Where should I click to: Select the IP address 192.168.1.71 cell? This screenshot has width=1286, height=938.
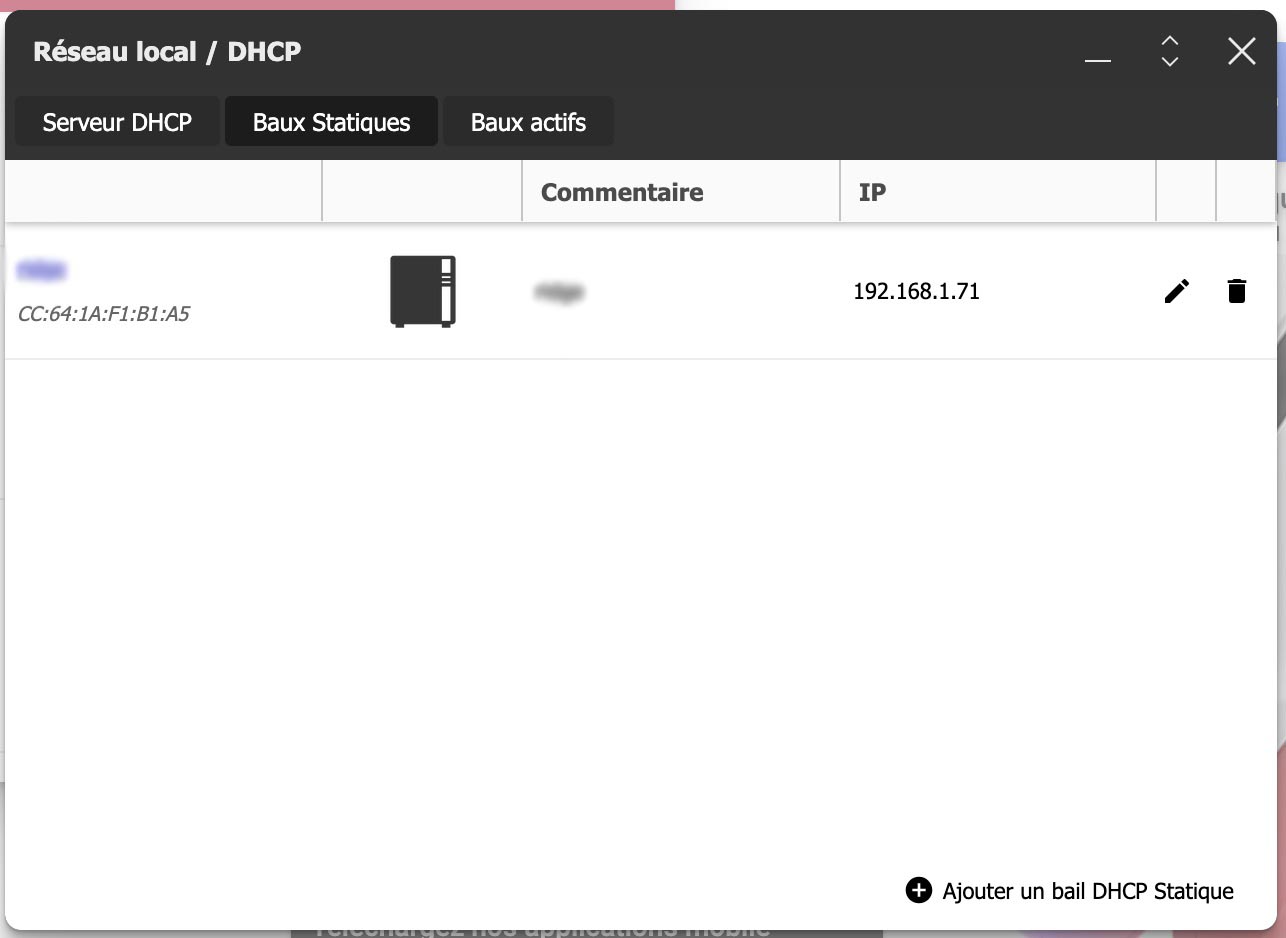(x=916, y=292)
